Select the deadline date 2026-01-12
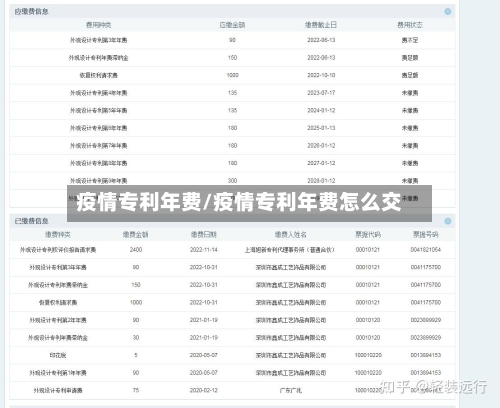 coord(321,146)
